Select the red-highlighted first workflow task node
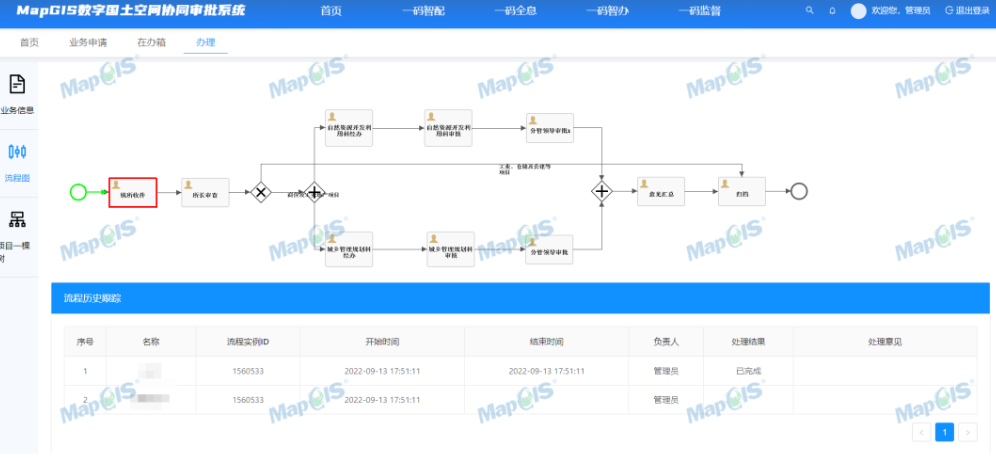The height and width of the screenshot is (464, 996). [x=133, y=192]
